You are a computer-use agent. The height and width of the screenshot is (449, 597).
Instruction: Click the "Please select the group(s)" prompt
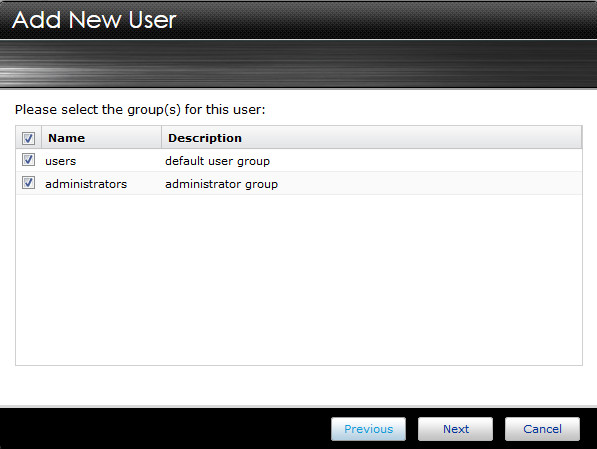coord(140,110)
